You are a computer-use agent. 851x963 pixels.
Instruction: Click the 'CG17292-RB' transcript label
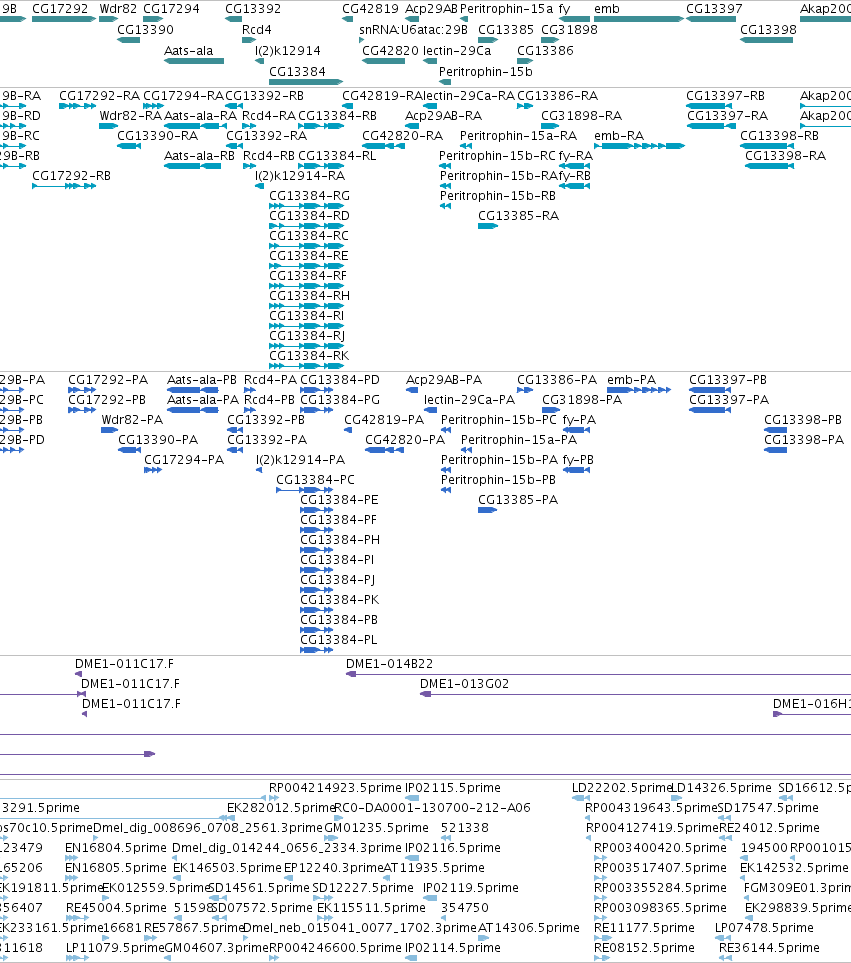[x=71, y=176]
